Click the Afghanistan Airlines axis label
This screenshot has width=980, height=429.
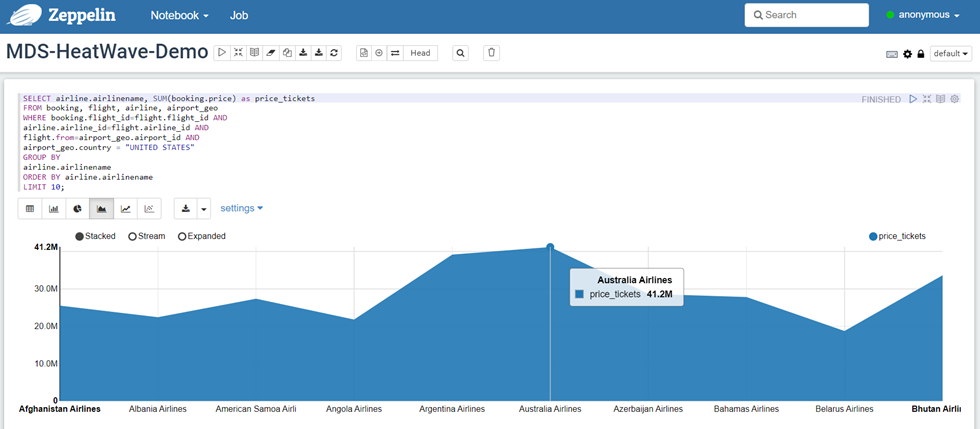[x=60, y=409]
